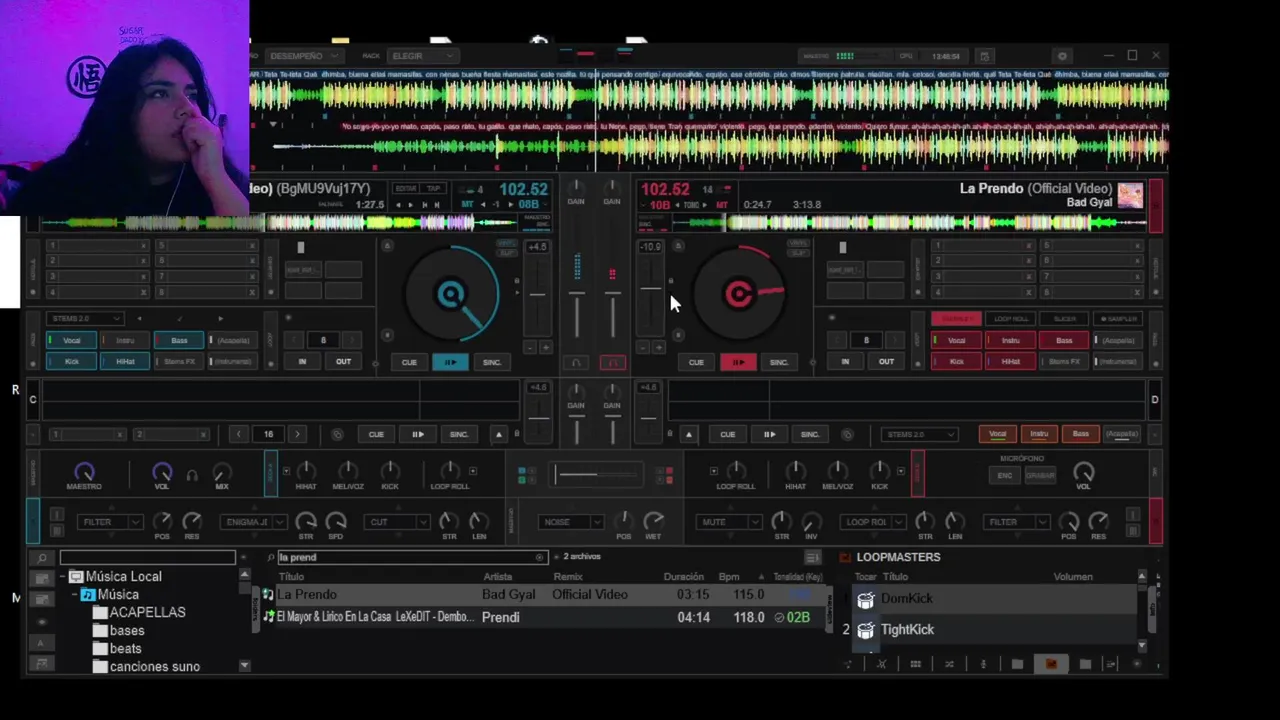Screen dimensions: 1280x720
Task: Select LOOP ROLL pad page on right deck
Action: click(x=1010, y=318)
